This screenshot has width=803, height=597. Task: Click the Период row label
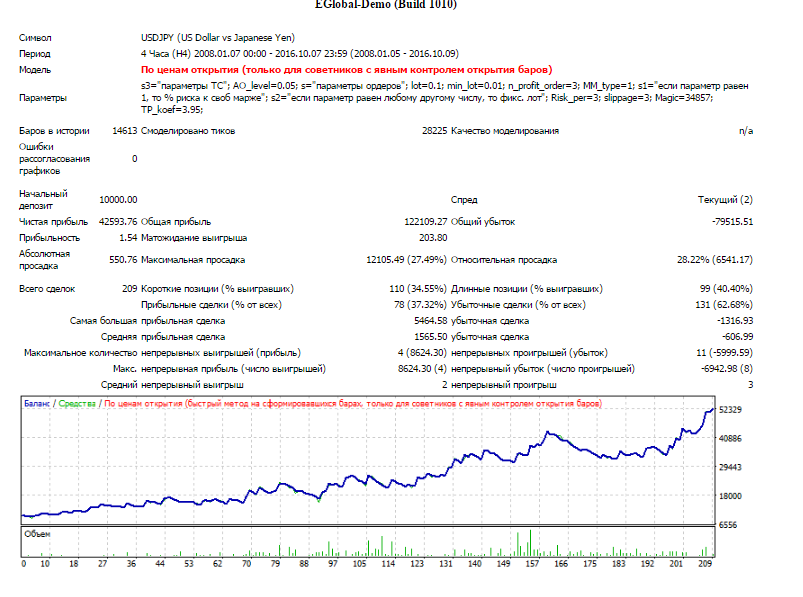click(35, 53)
